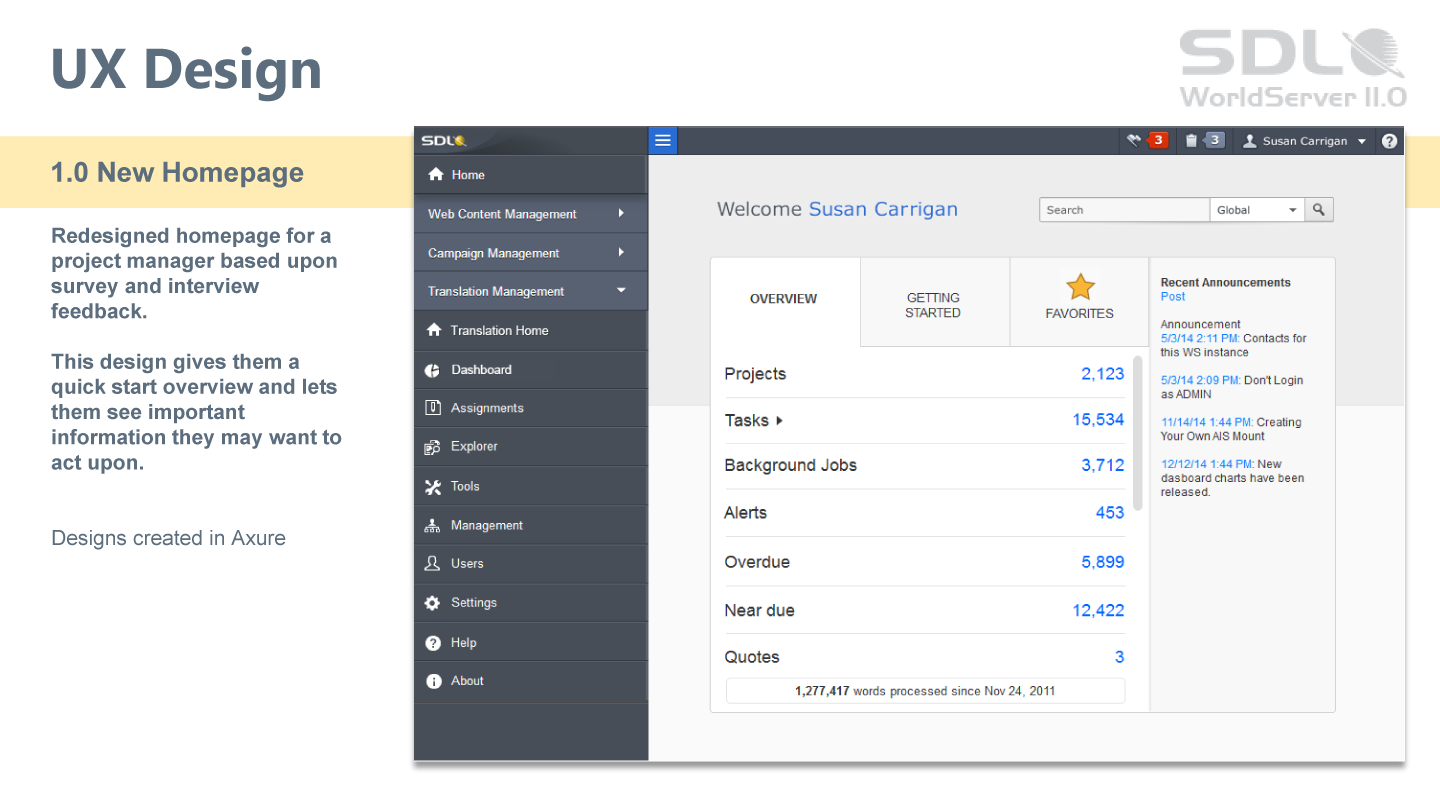The image size is (1440, 810).
Task: Open the Susan Carrigan user dropdown
Action: tap(1305, 141)
